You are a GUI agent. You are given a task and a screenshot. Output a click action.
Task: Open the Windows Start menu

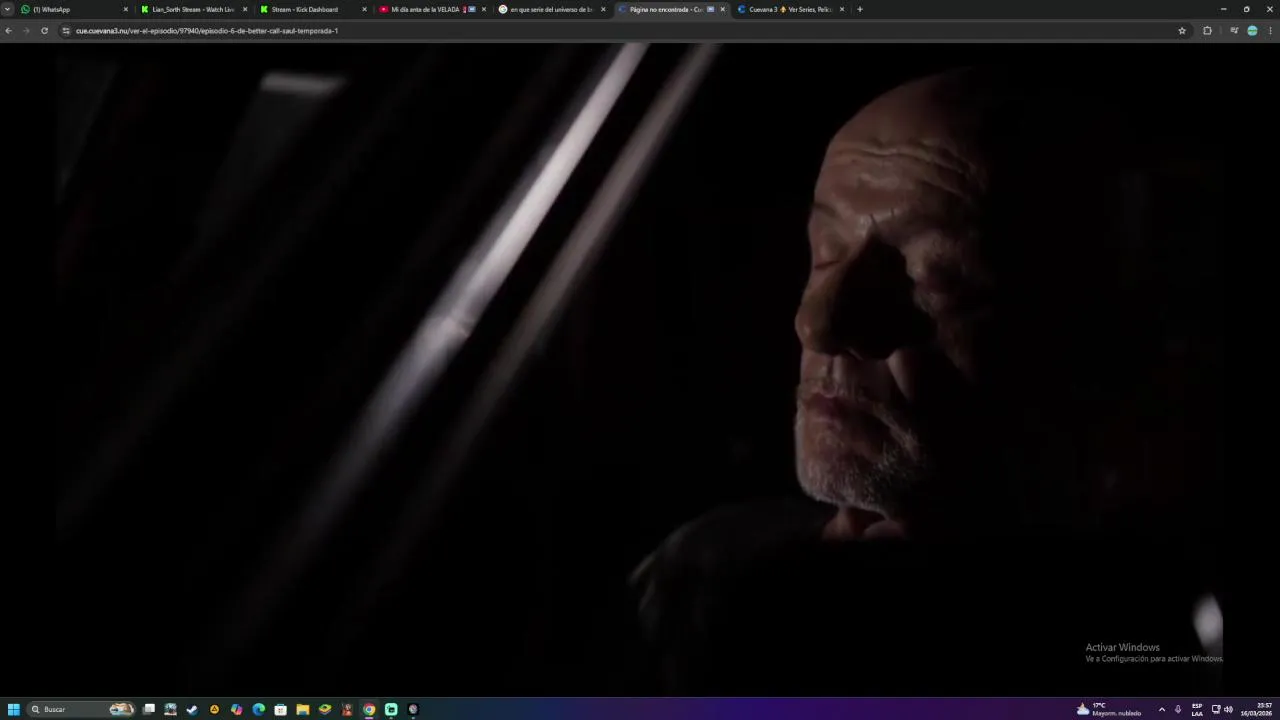(x=14, y=709)
